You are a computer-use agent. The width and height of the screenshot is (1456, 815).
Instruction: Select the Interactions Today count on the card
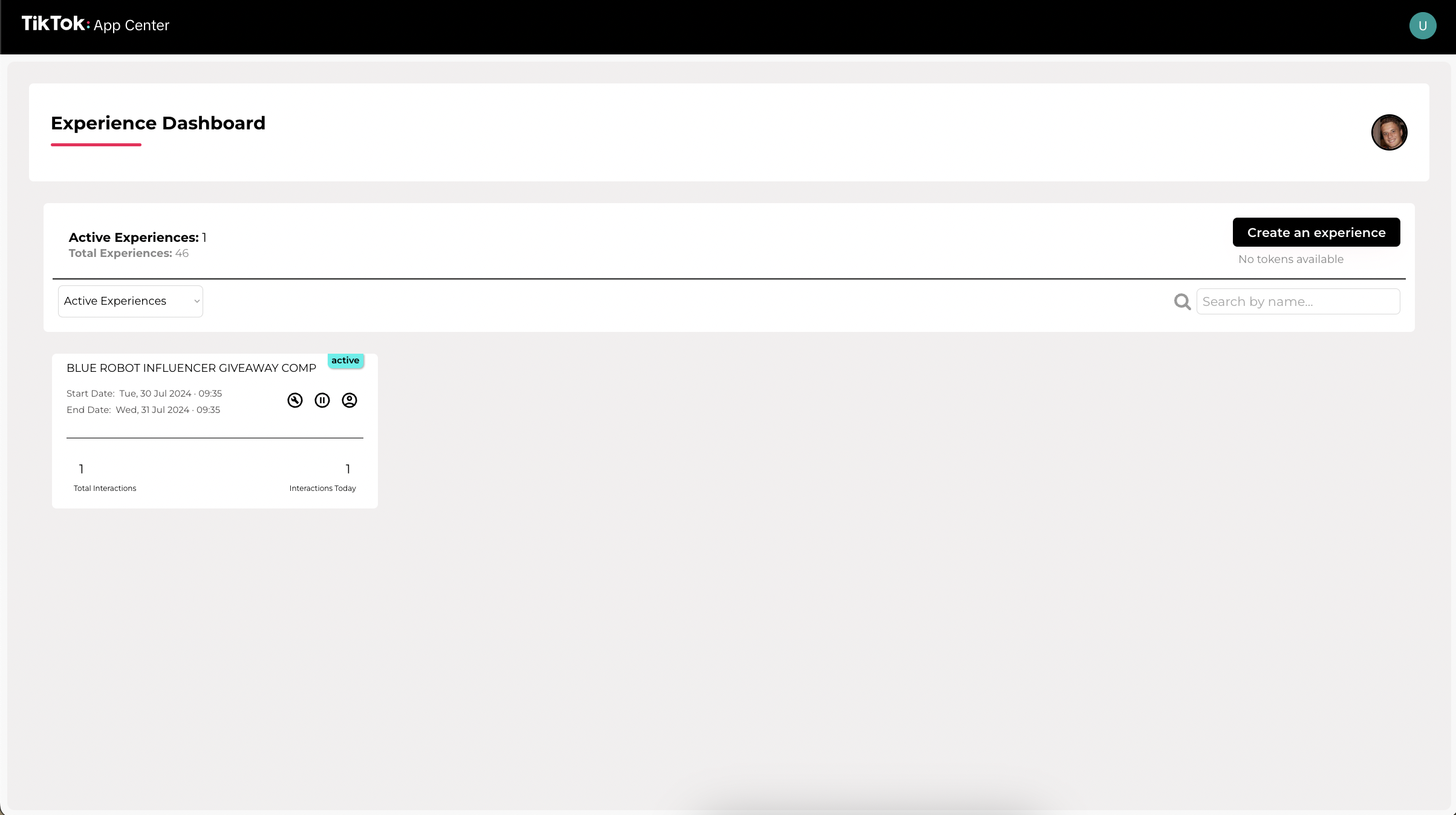[348, 469]
